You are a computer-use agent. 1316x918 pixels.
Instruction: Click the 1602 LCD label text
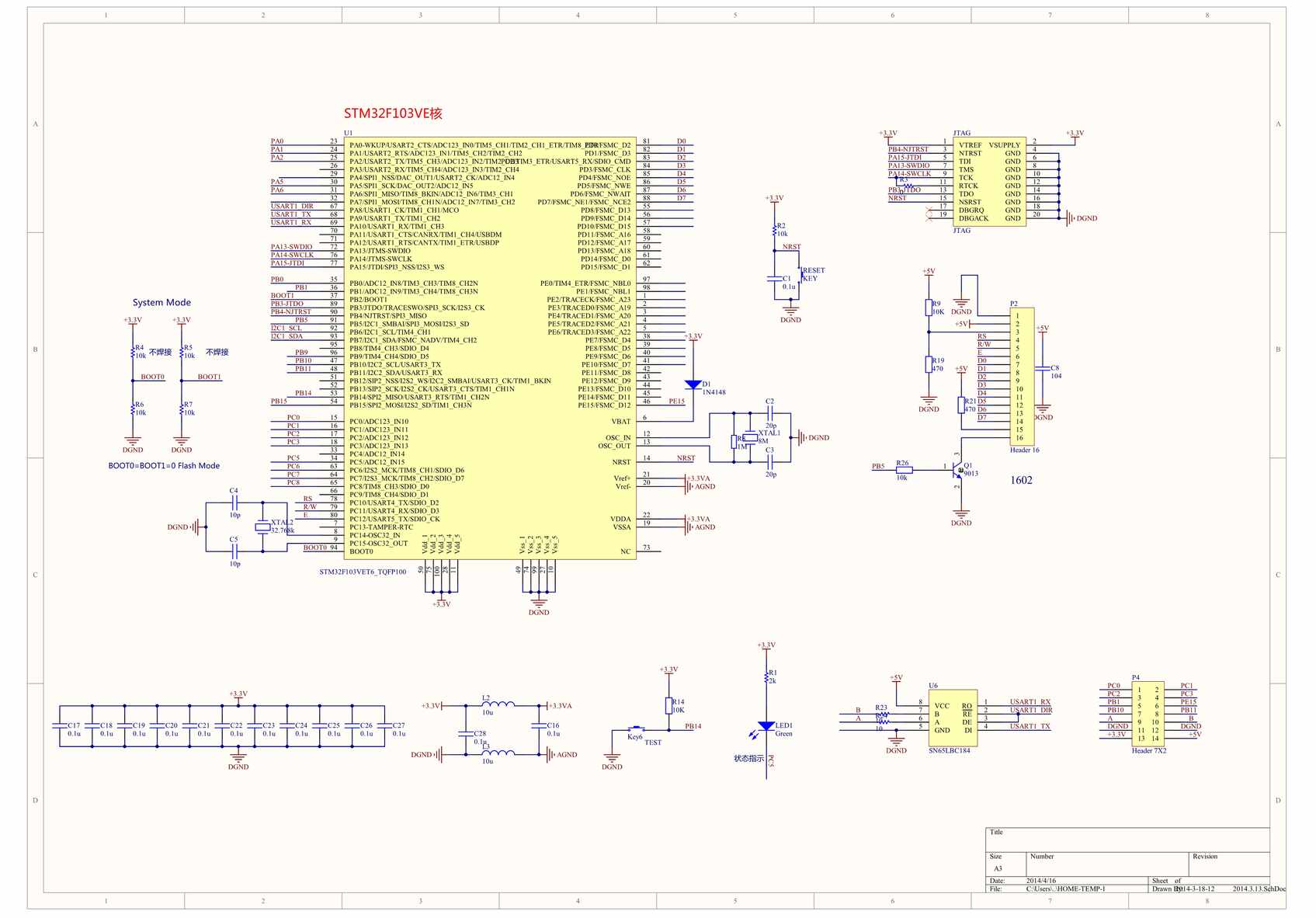1022,480
